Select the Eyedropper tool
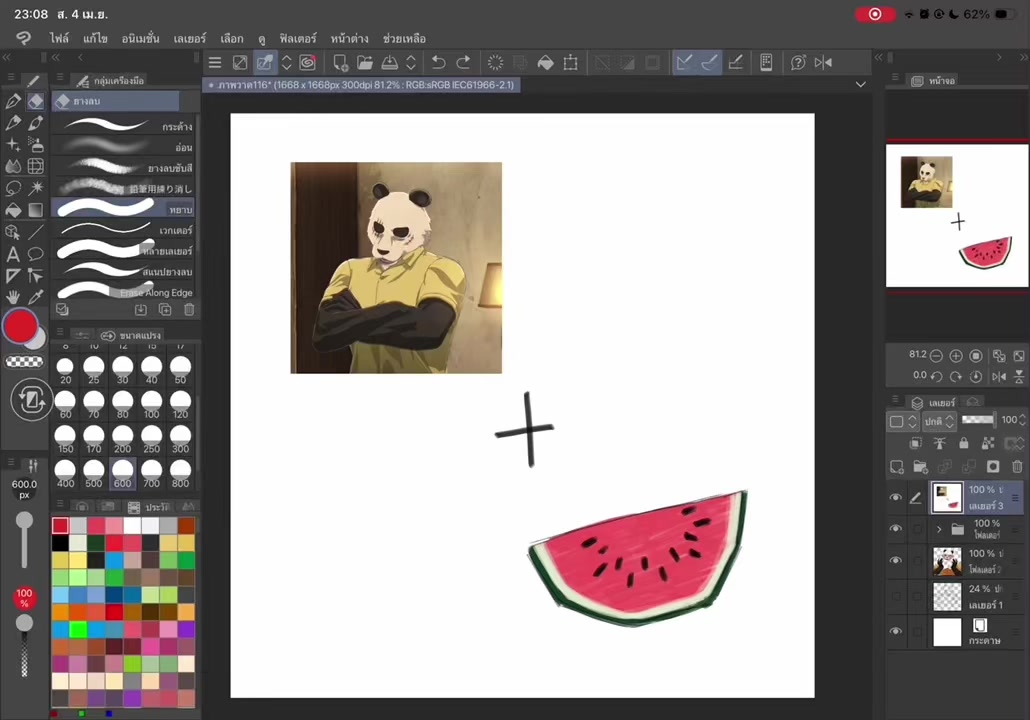The height and width of the screenshot is (720, 1030). click(x=35, y=298)
